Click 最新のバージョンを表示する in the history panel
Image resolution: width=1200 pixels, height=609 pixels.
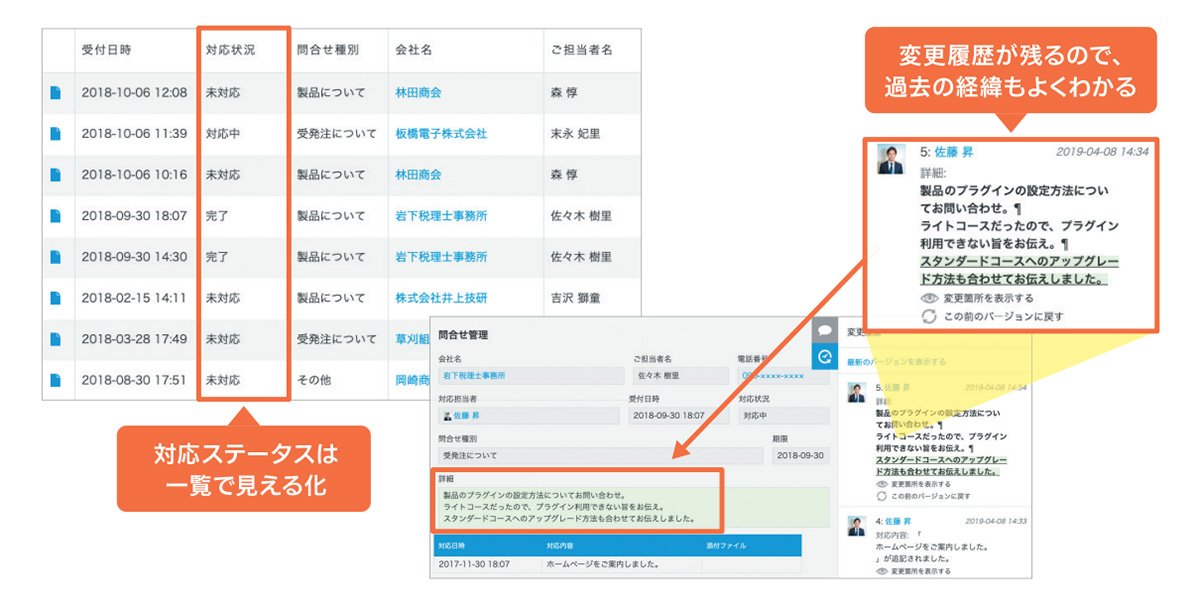[895, 363]
